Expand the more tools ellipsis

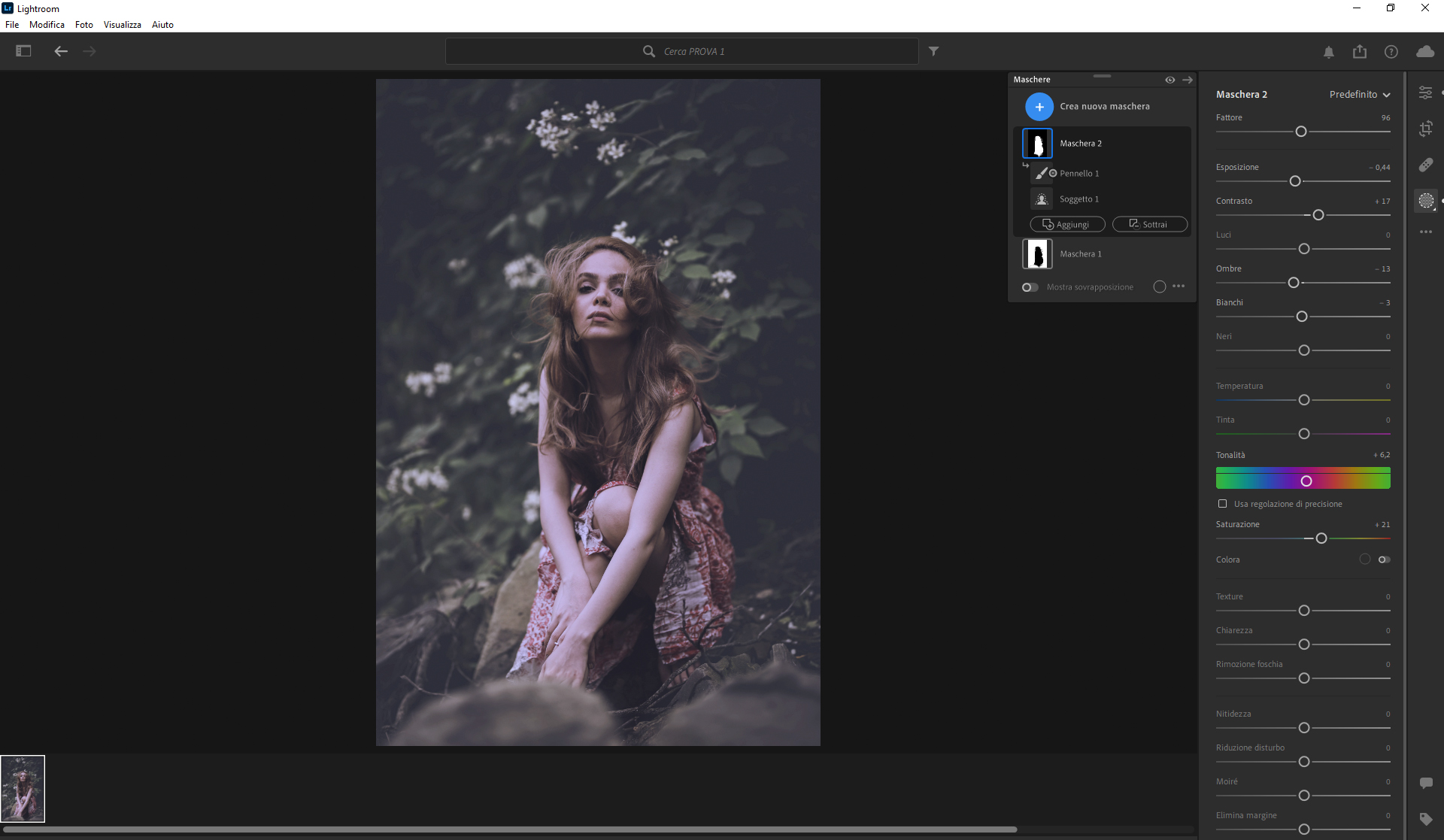point(1425,232)
